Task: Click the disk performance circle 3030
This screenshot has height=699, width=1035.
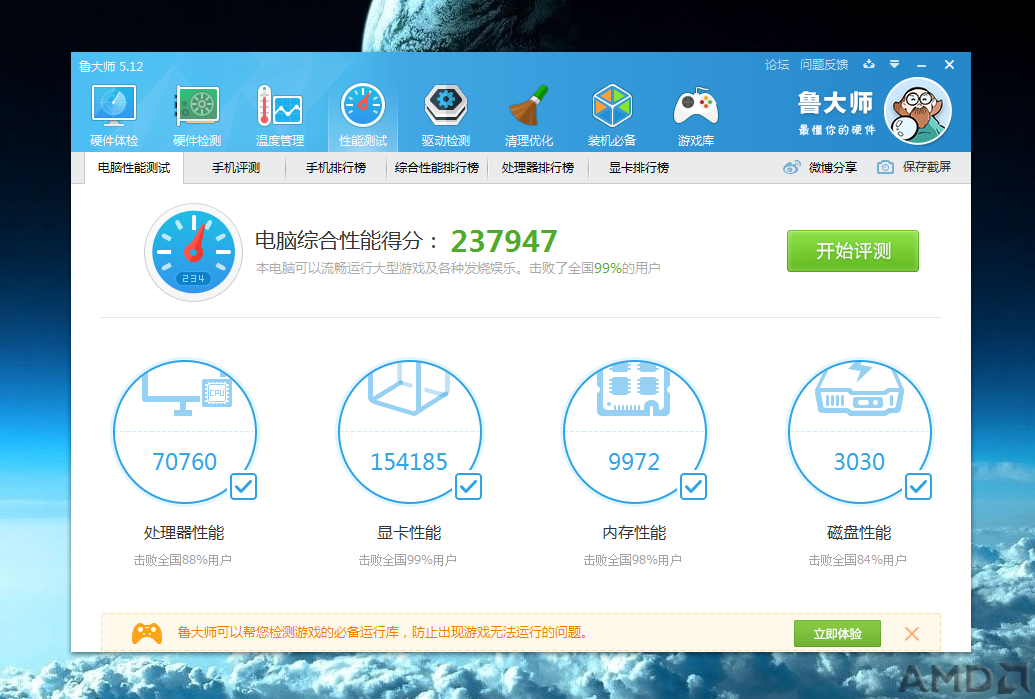Action: tap(859, 432)
